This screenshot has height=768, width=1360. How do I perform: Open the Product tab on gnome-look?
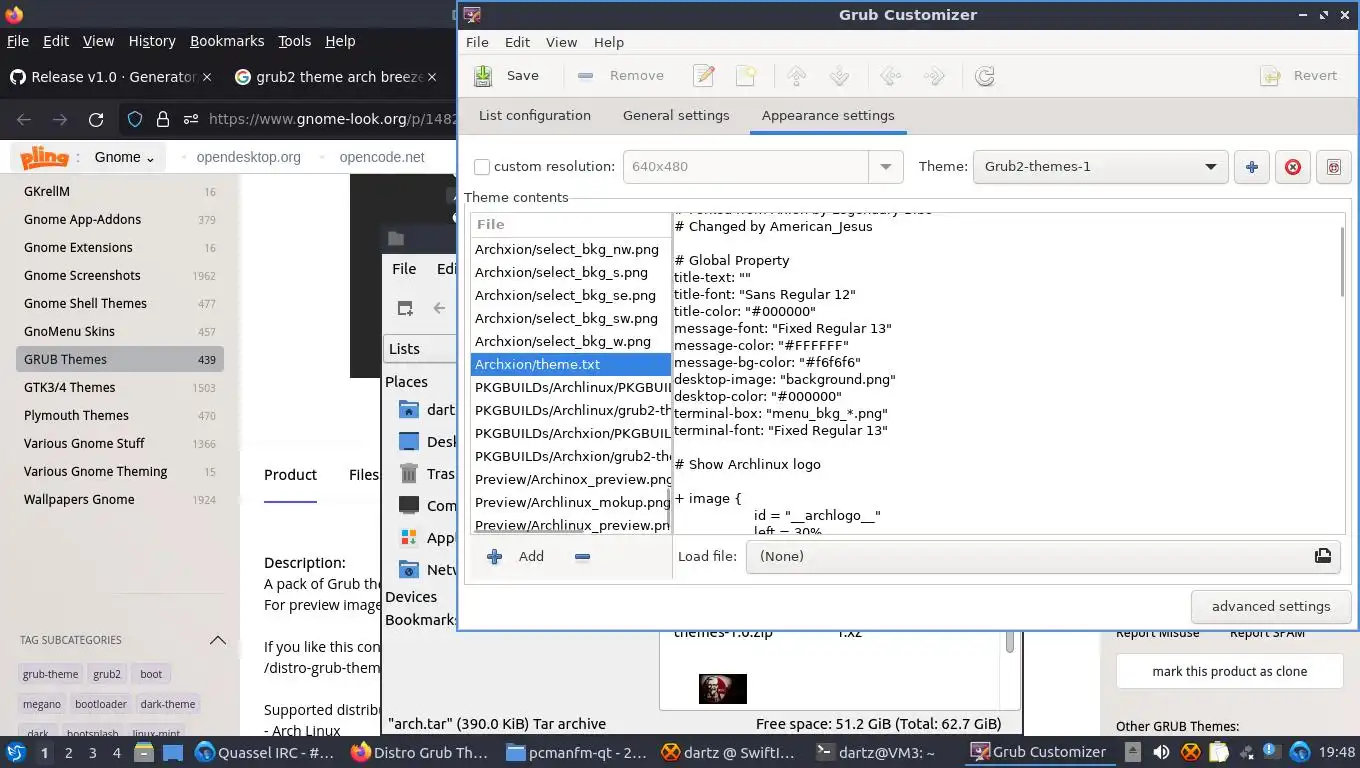click(290, 475)
